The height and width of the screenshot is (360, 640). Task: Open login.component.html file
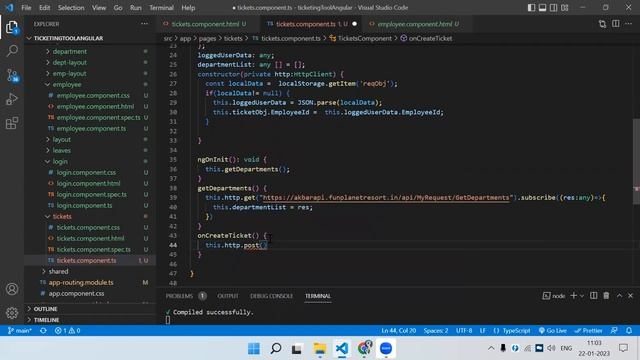(x=88, y=183)
